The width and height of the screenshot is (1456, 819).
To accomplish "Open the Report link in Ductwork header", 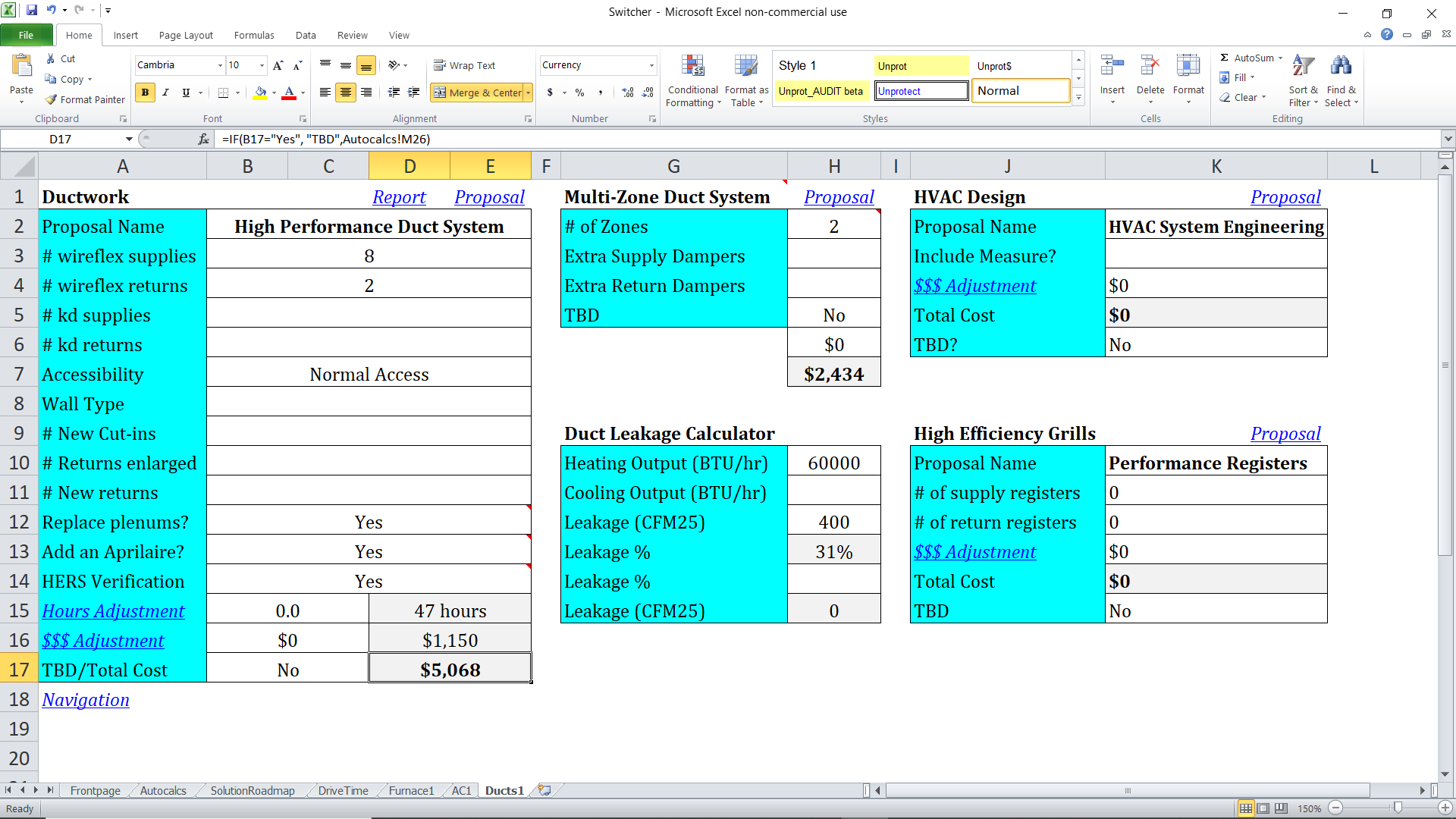I will click(399, 197).
